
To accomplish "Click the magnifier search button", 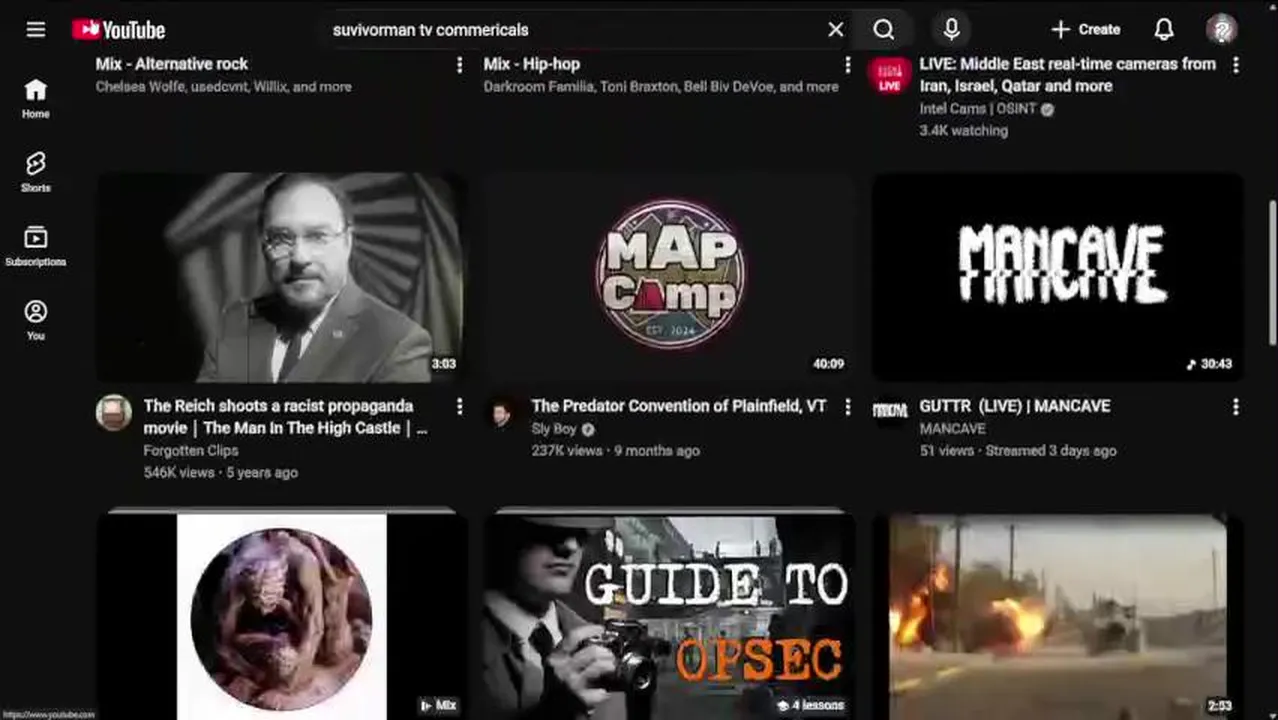I will pos(884,30).
